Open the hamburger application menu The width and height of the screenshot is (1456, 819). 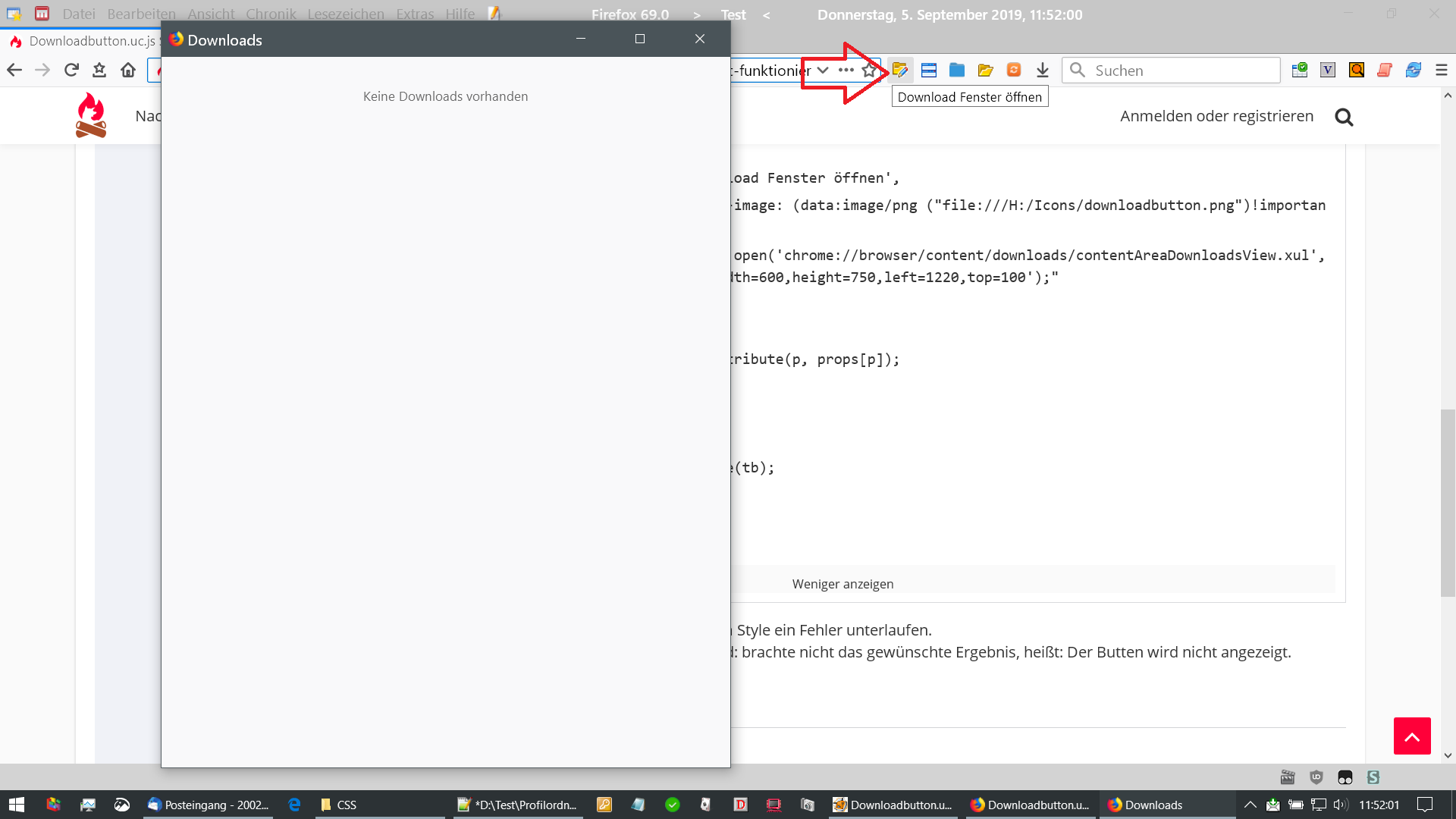pyautogui.click(x=1442, y=71)
